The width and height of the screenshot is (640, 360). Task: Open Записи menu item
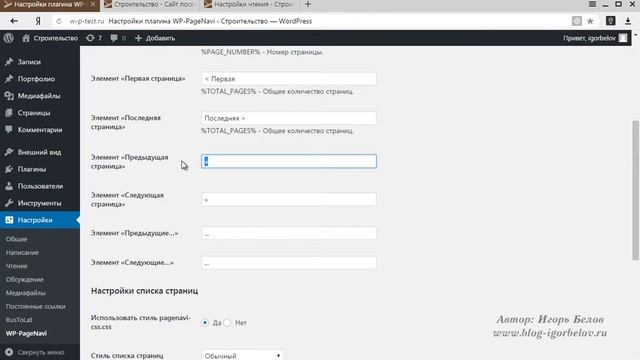29,62
